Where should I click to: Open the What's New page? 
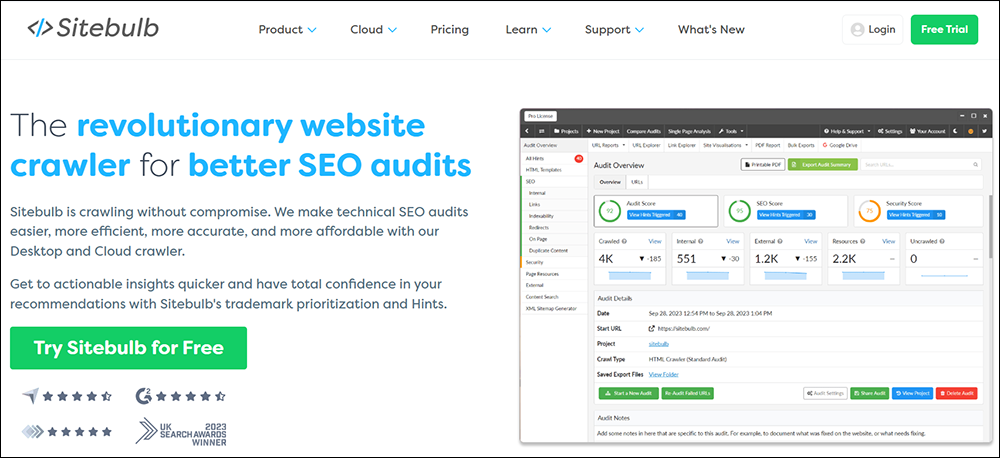711,29
